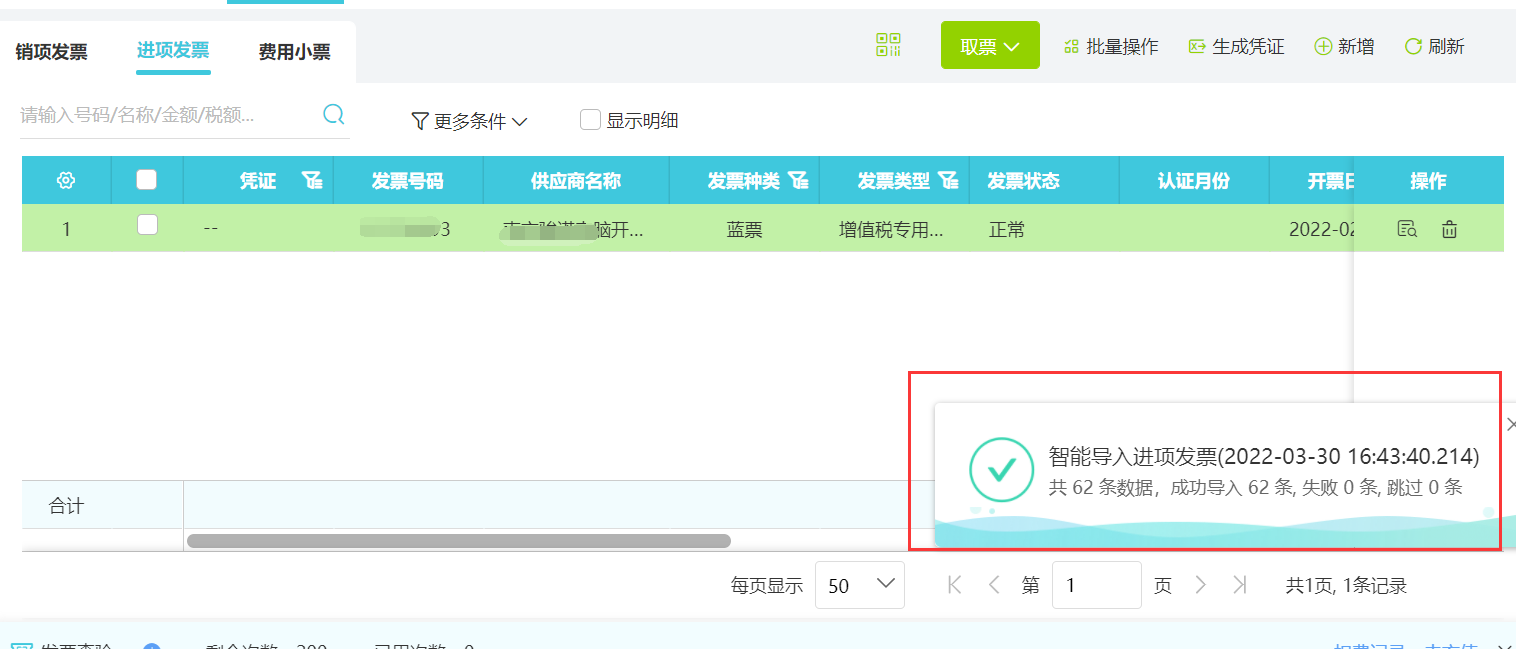This screenshot has width=1516, height=649.
Task: View details of row 1 invoice
Action: tap(1407, 230)
